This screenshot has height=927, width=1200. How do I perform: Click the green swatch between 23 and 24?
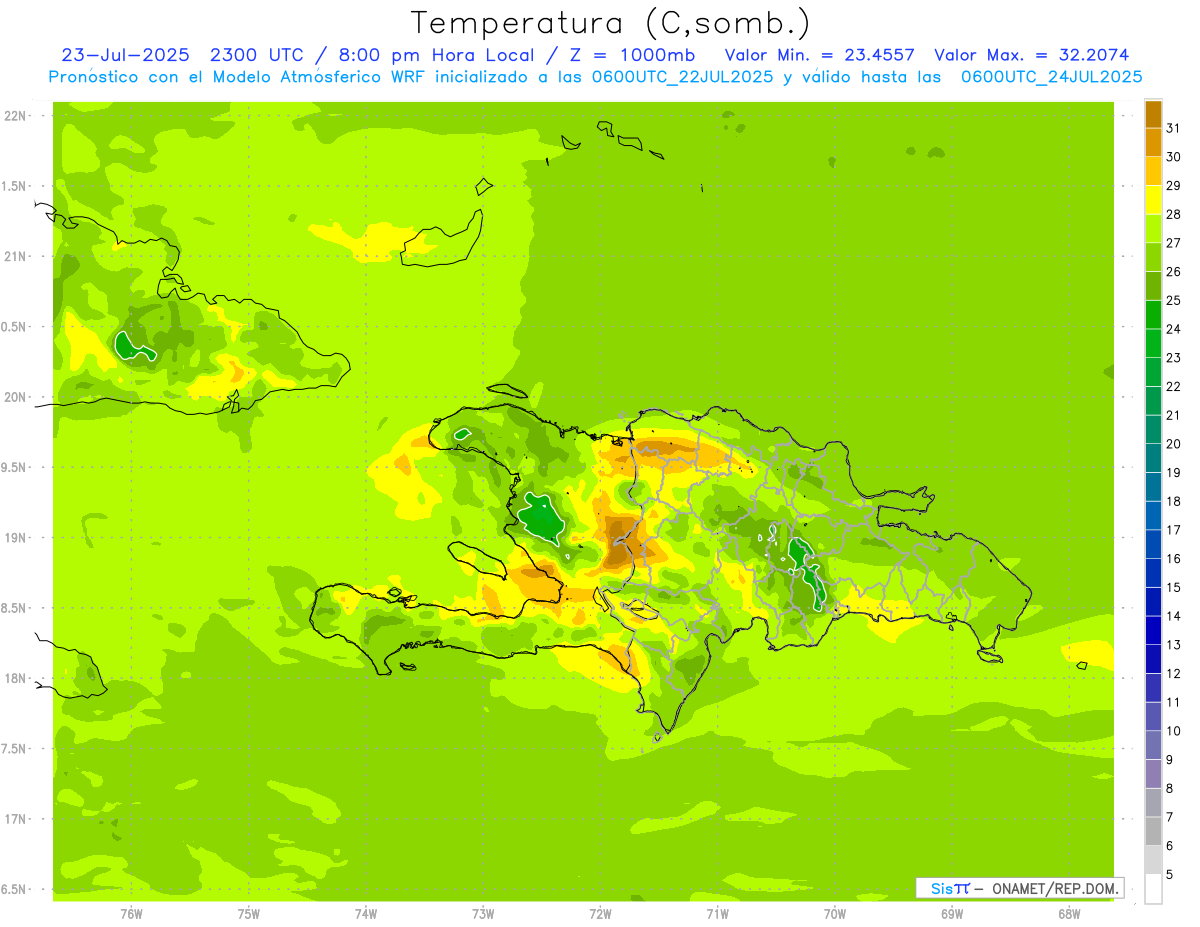point(1153,343)
